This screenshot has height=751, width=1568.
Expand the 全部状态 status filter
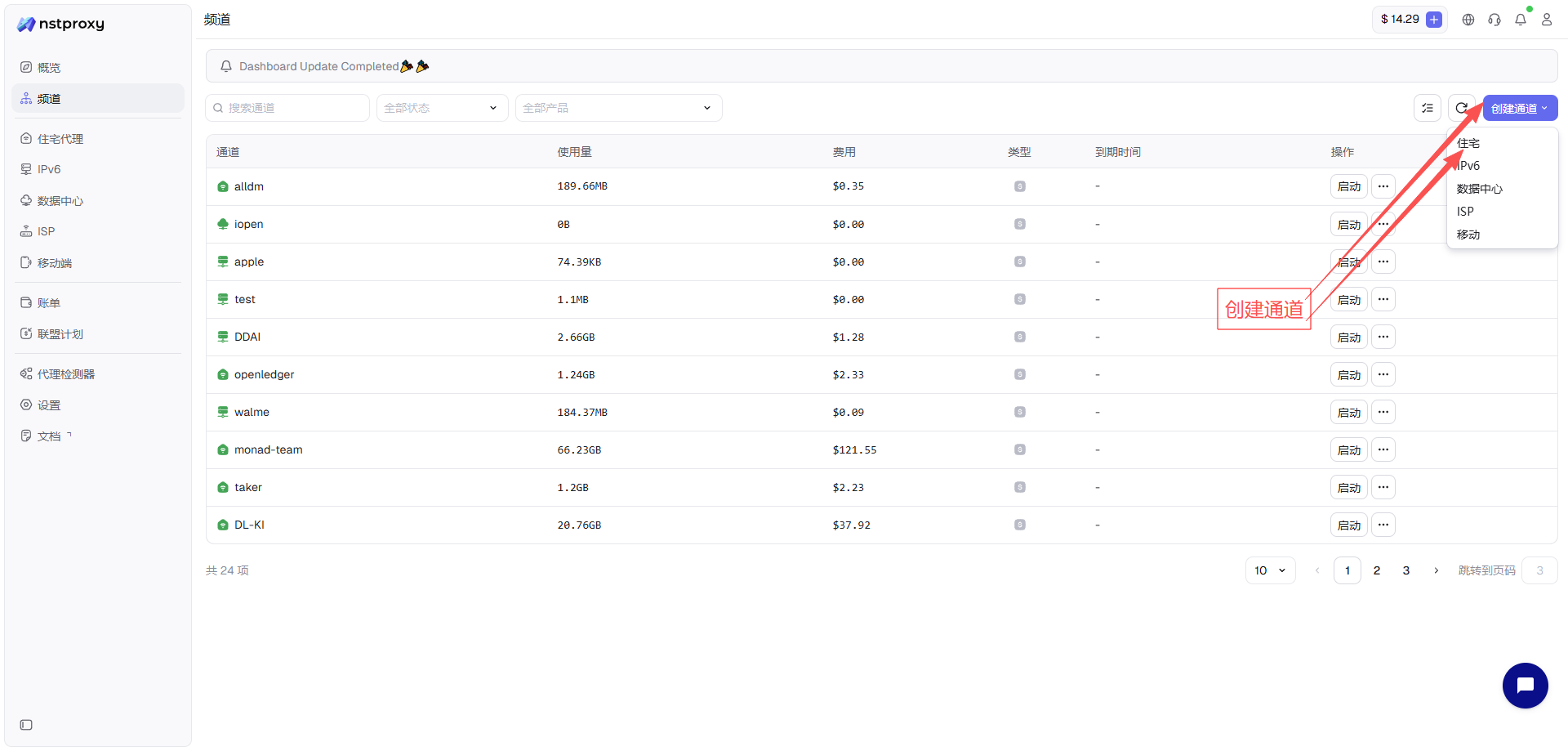click(x=442, y=108)
